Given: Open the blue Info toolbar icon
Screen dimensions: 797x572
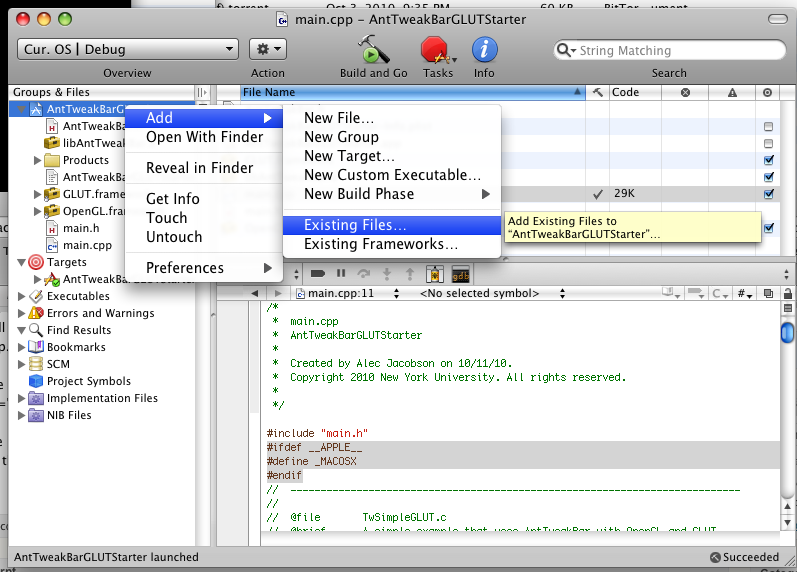Looking at the screenshot, I should click(x=484, y=49).
